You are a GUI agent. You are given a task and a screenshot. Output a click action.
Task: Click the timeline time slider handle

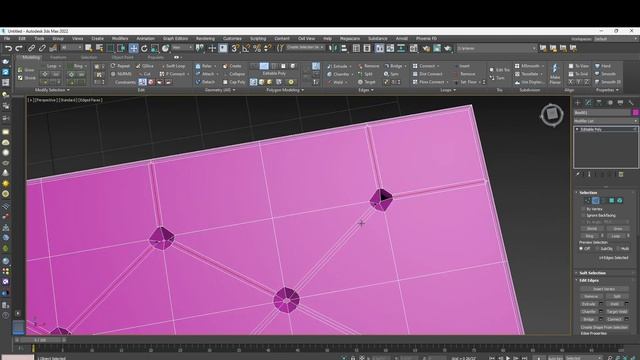pyautogui.click(x=40, y=340)
